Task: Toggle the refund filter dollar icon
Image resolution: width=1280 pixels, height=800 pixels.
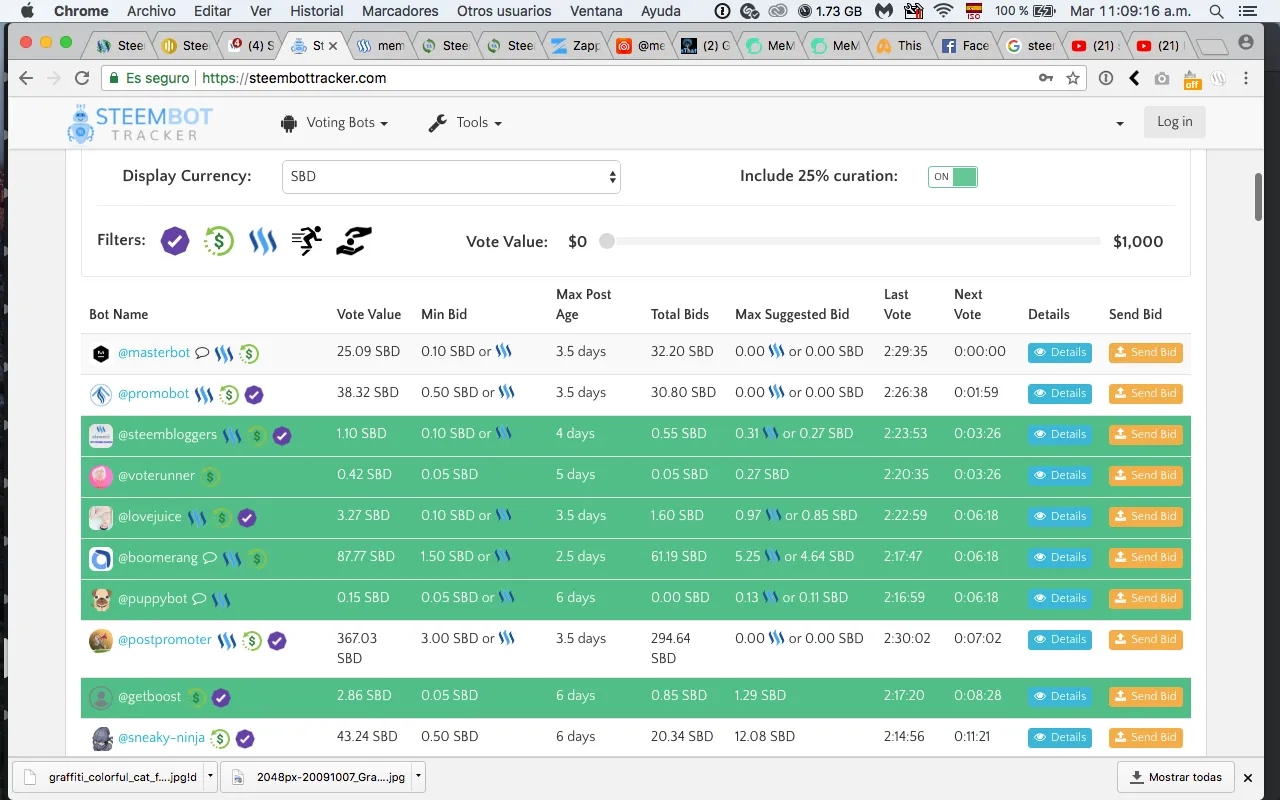Action: point(219,241)
